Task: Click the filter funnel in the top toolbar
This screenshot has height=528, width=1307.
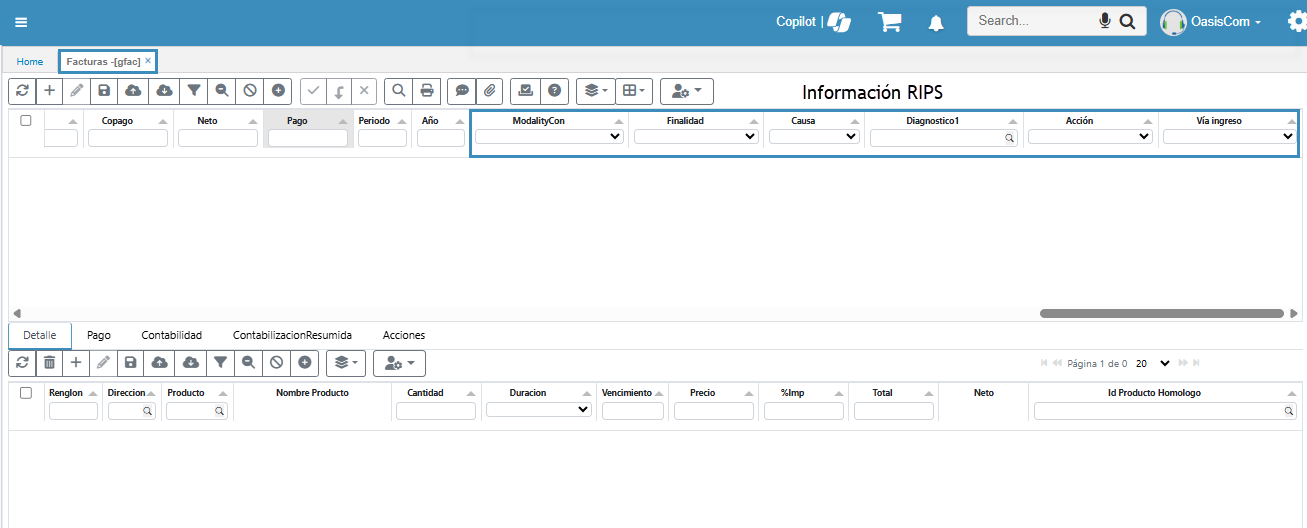Action: tap(194, 91)
